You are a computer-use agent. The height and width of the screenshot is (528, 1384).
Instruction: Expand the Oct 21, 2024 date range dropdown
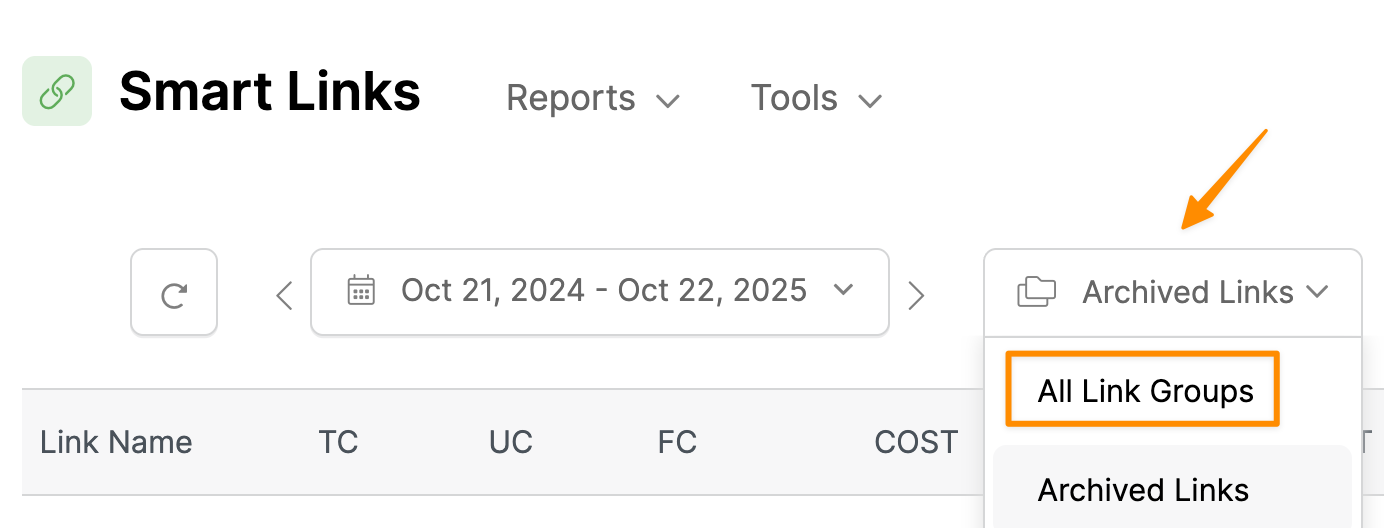point(600,291)
